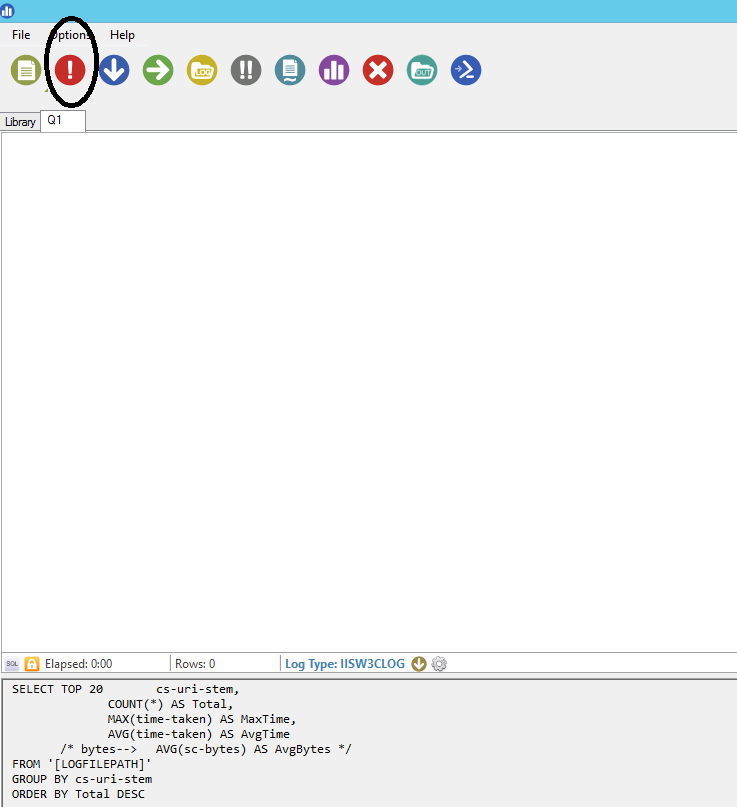Open the purple bar chart icon

334,70
